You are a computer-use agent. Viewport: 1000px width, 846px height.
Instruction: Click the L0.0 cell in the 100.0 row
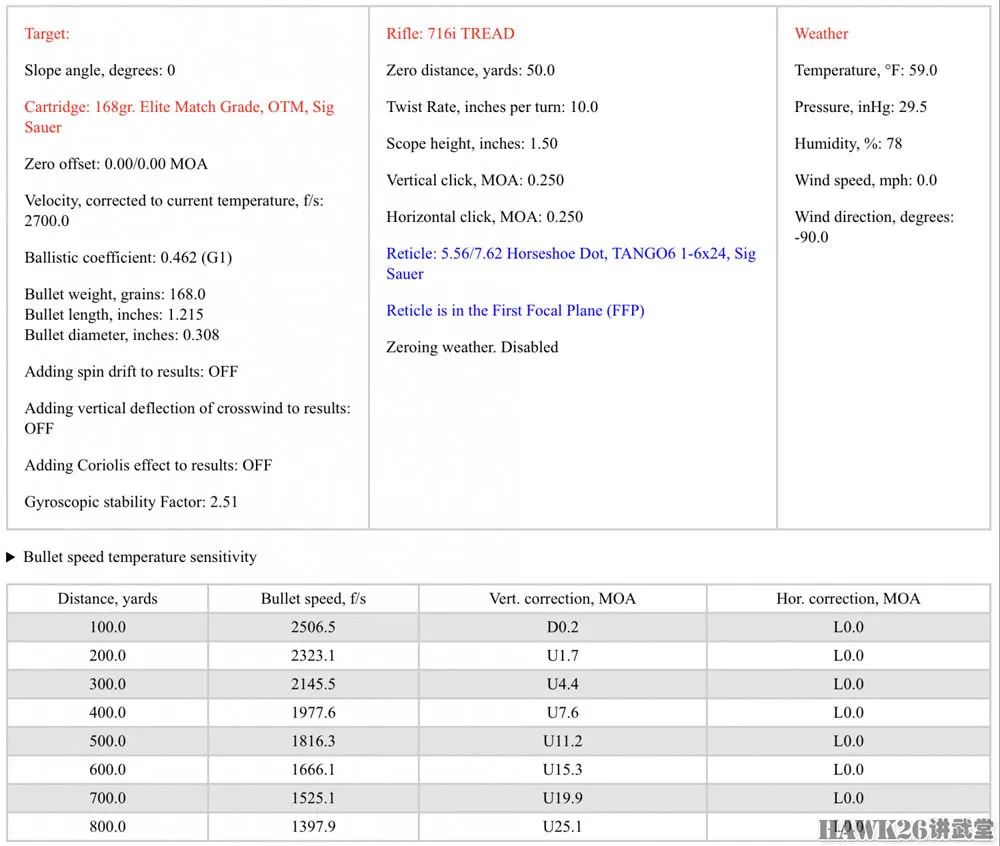click(x=848, y=627)
